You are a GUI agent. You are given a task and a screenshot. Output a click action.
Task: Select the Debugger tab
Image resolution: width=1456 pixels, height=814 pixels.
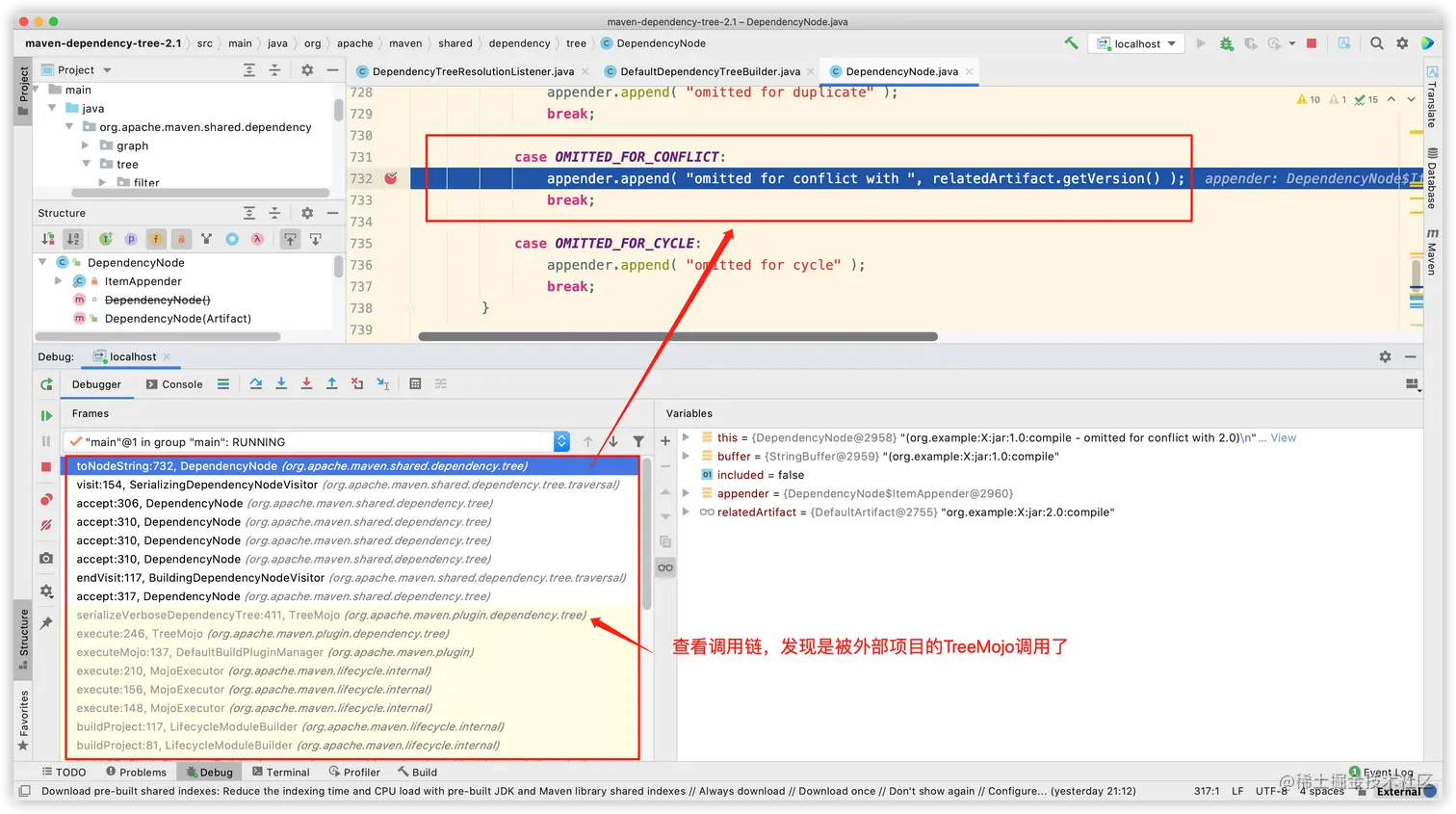pos(96,384)
